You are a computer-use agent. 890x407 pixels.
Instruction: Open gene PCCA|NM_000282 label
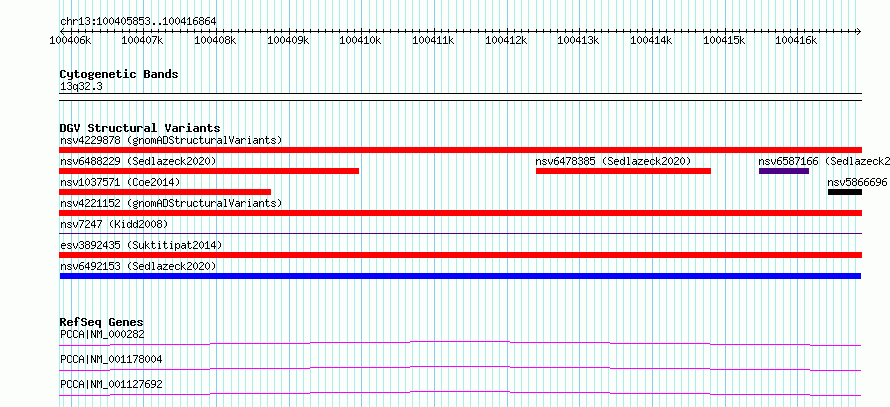click(x=102, y=334)
